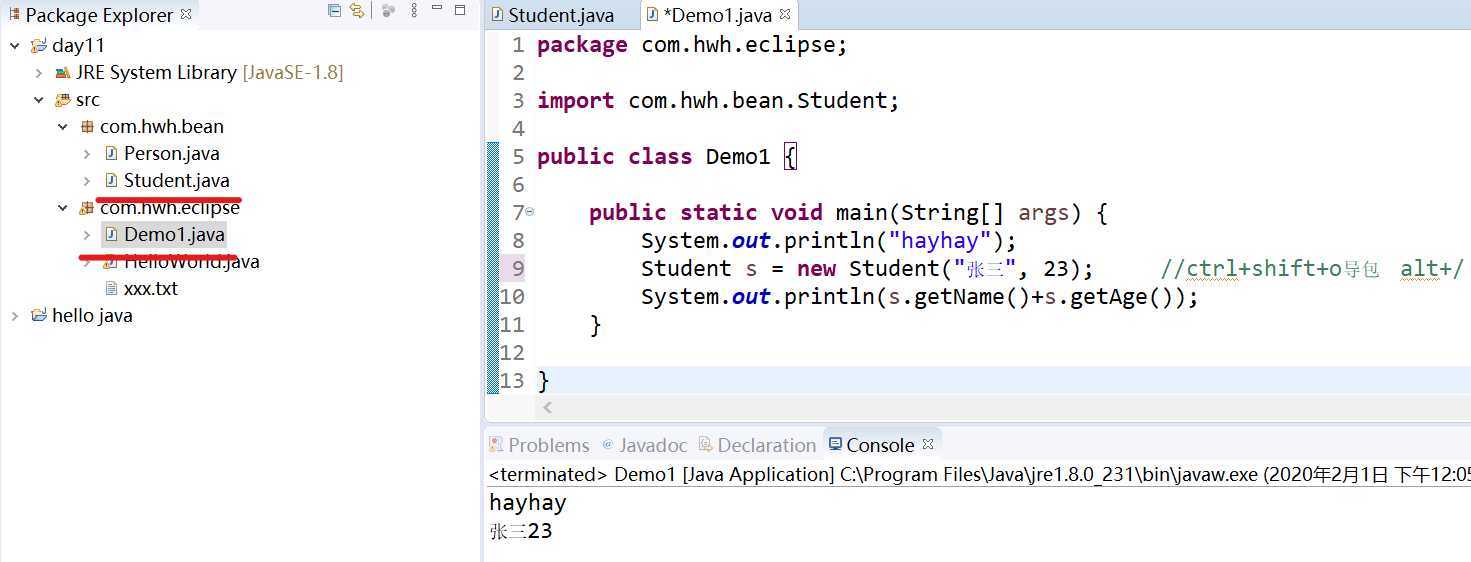Screen dimensions: 1471x562
Task: Close the Demo1.java editor tab
Action: coord(785,16)
